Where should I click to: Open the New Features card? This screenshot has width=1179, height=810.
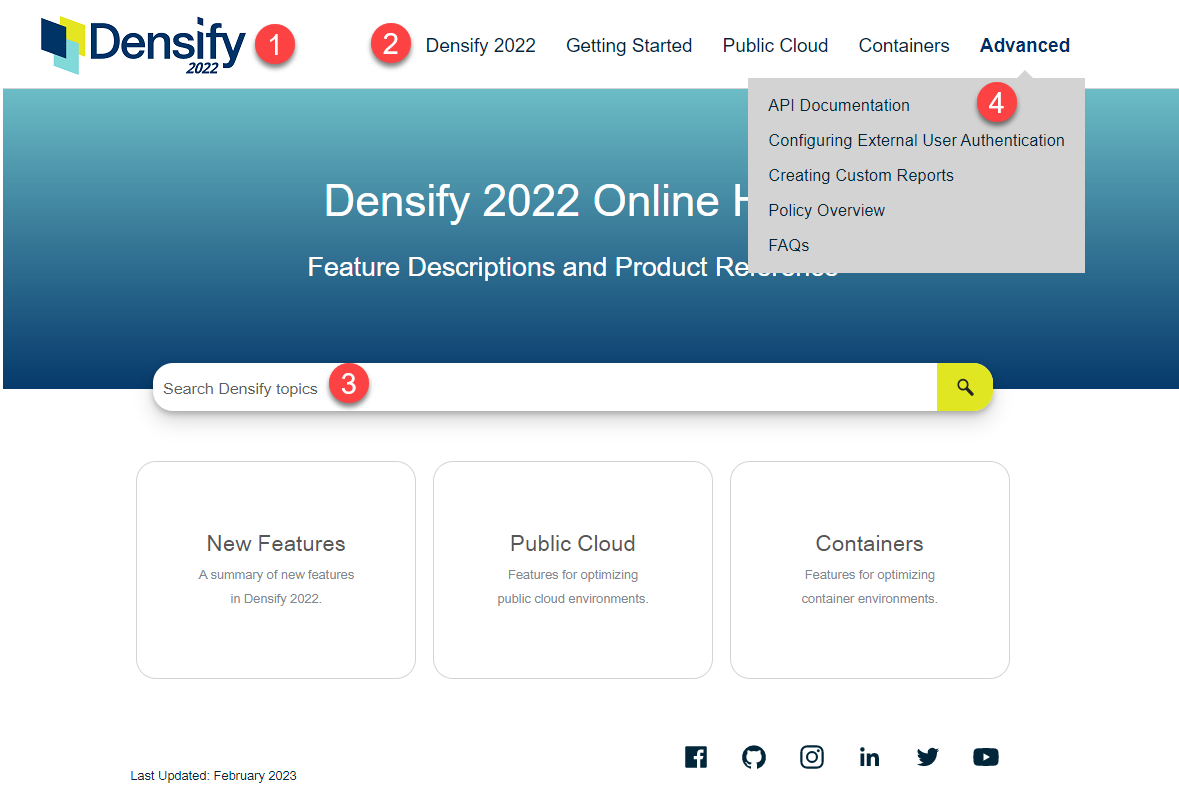coord(276,569)
